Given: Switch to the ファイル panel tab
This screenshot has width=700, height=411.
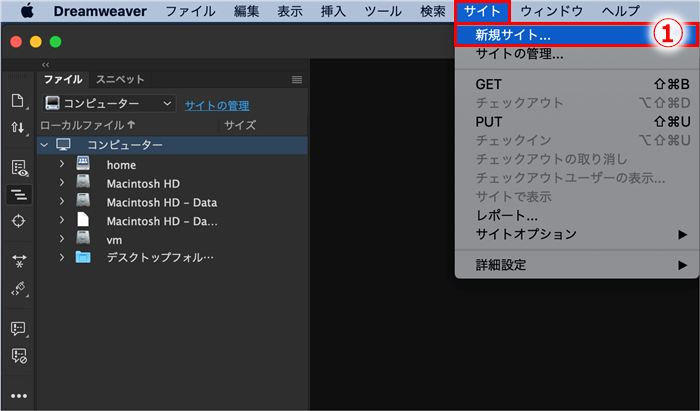Looking at the screenshot, I should (63, 79).
